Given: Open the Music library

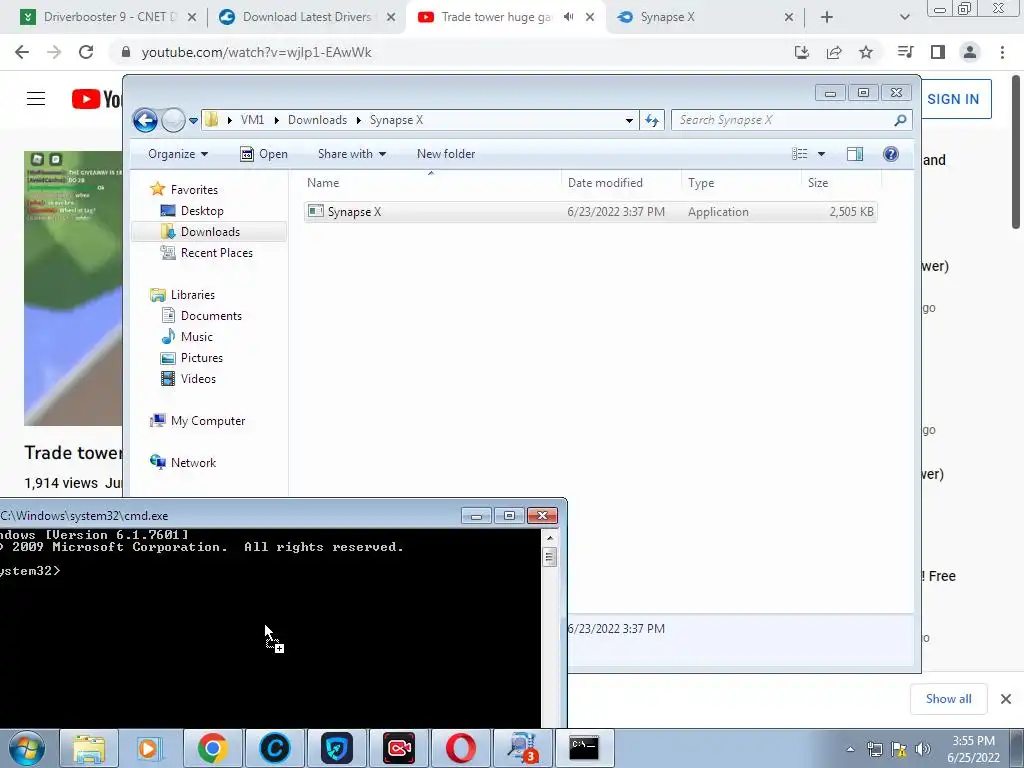Looking at the screenshot, I should pyautogui.click(x=187, y=337).
